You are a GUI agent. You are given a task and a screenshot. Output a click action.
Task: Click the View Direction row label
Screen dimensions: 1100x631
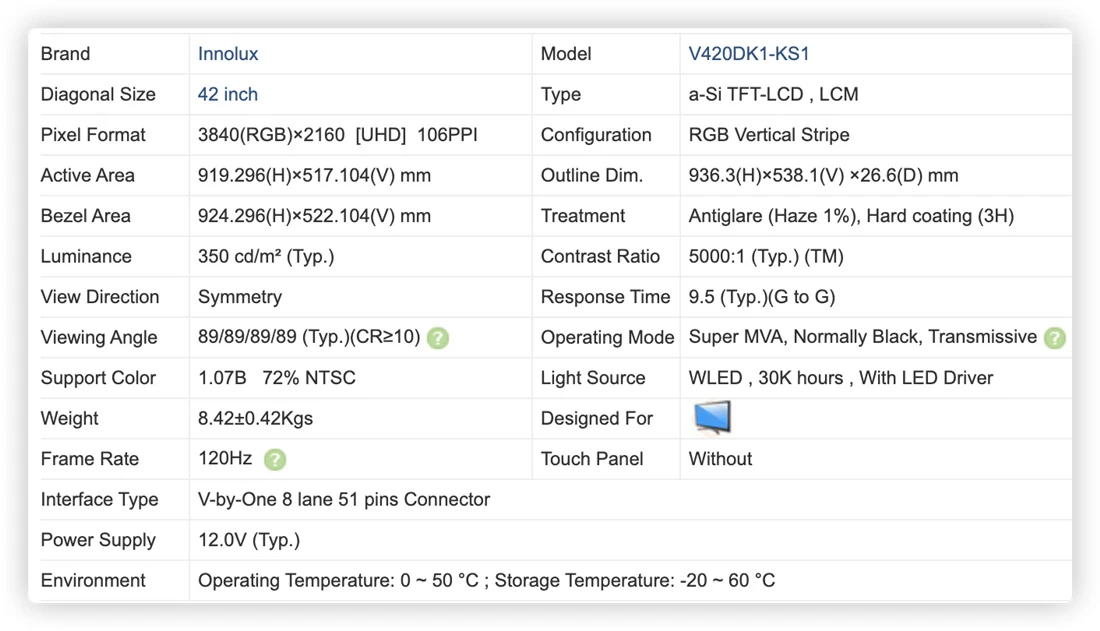(x=100, y=297)
